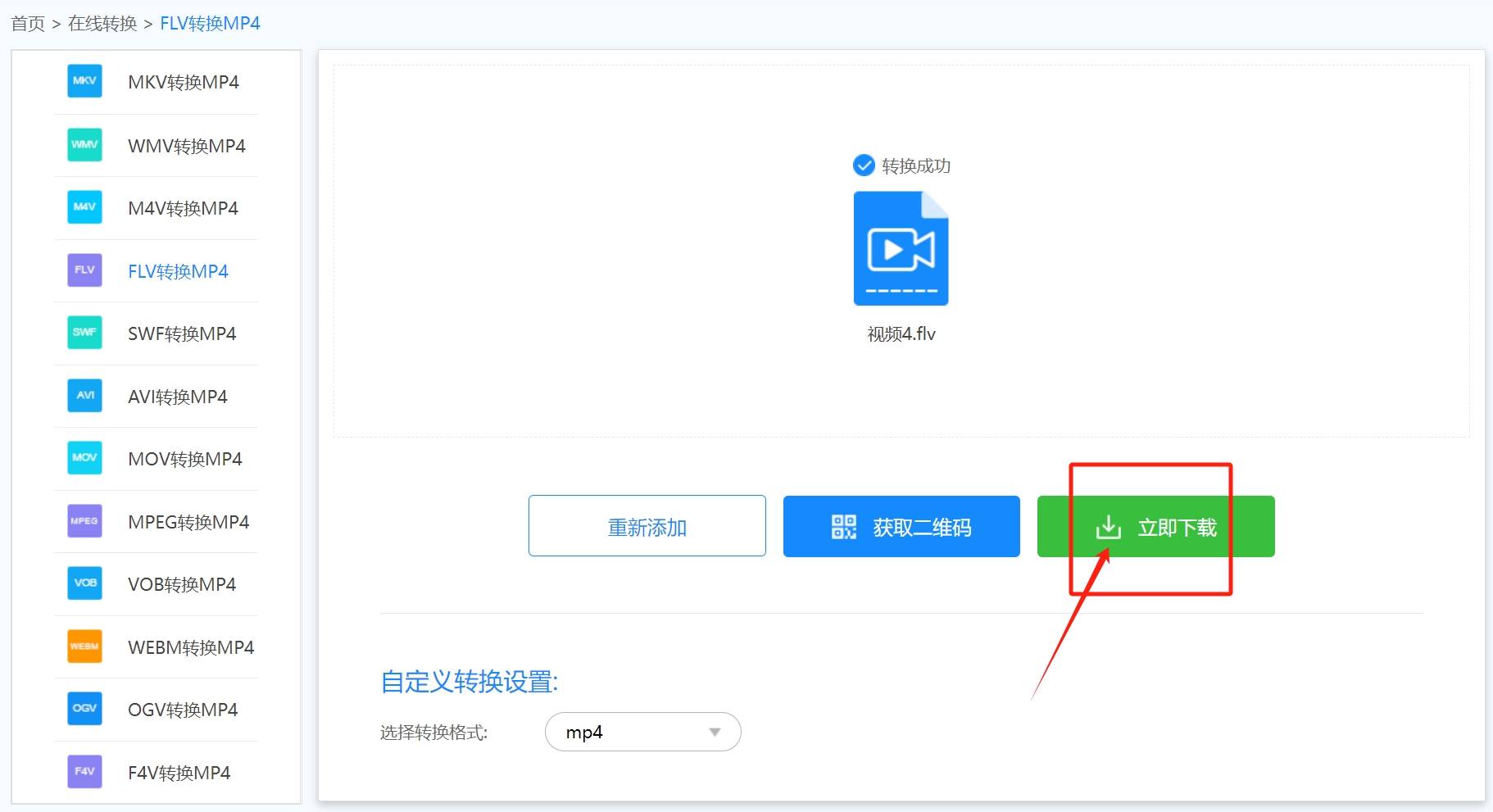Screen dimensions: 1493x812
Task: Click the 视频4.flv video file thumbnail
Action: (901, 248)
